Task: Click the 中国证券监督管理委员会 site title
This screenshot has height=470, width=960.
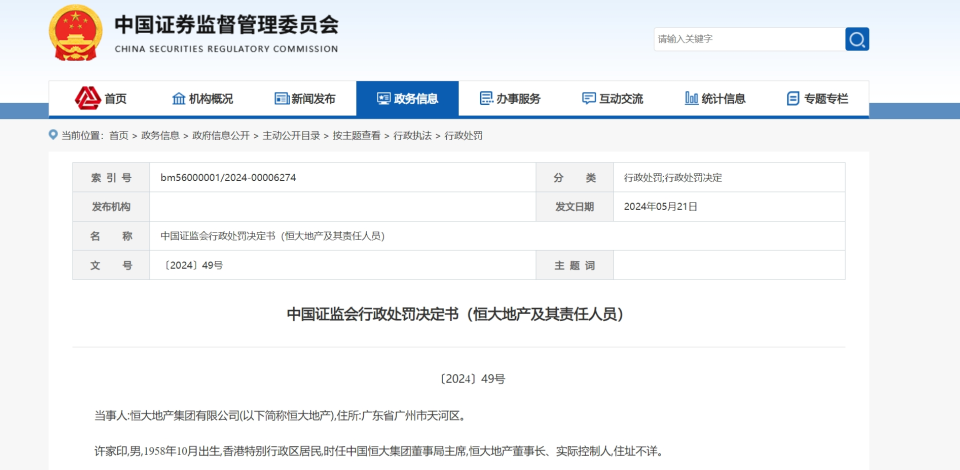Action: coord(227,25)
